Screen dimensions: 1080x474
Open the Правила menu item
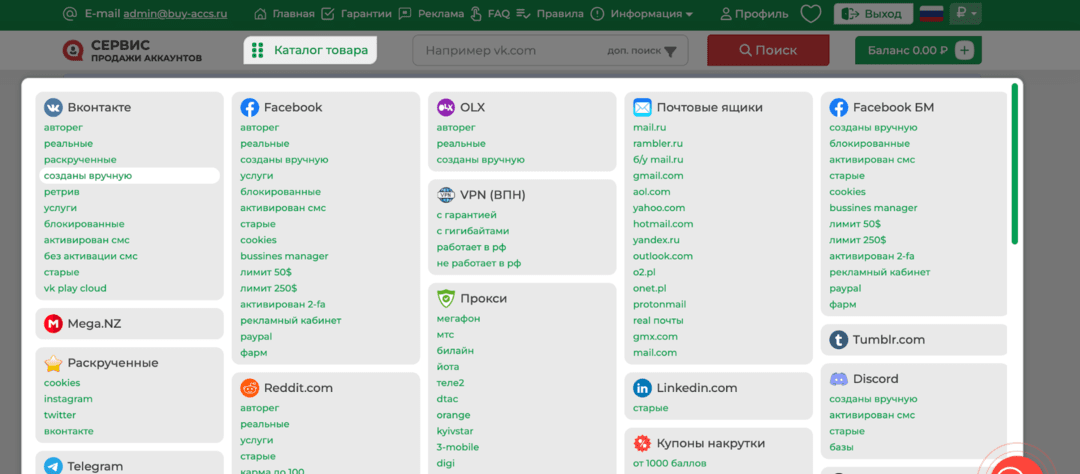click(x=559, y=14)
